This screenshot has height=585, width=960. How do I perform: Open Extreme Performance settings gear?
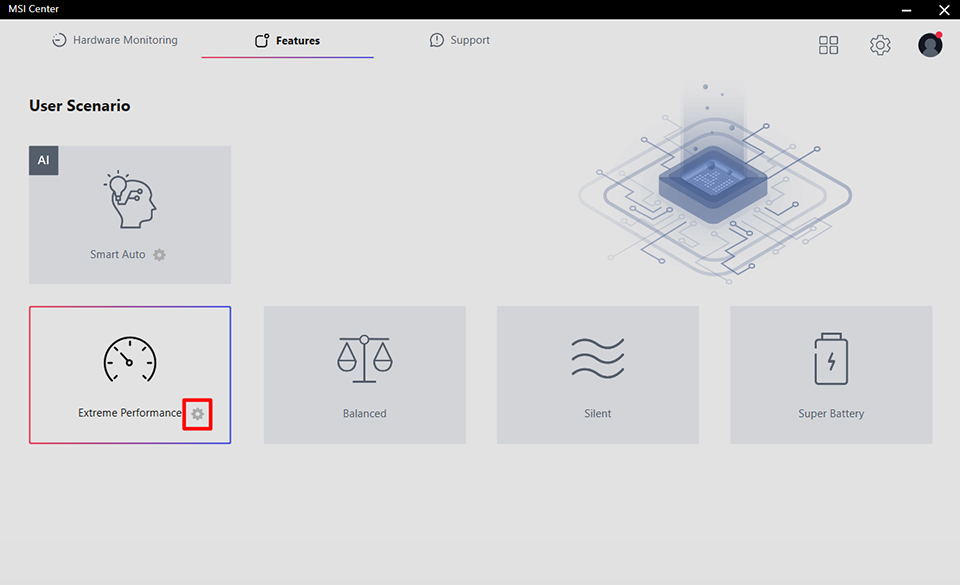(197, 414)
